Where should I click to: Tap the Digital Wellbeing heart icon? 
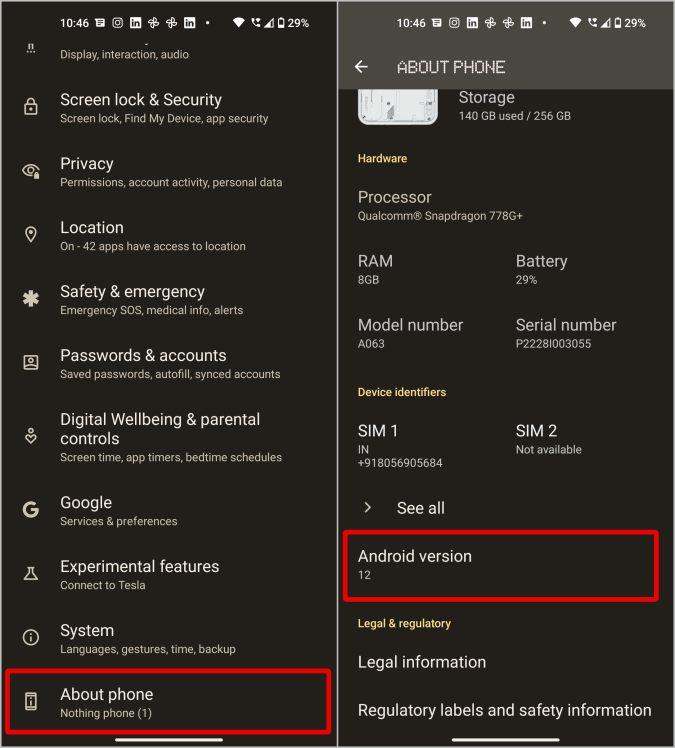click(x=31, y=436)
